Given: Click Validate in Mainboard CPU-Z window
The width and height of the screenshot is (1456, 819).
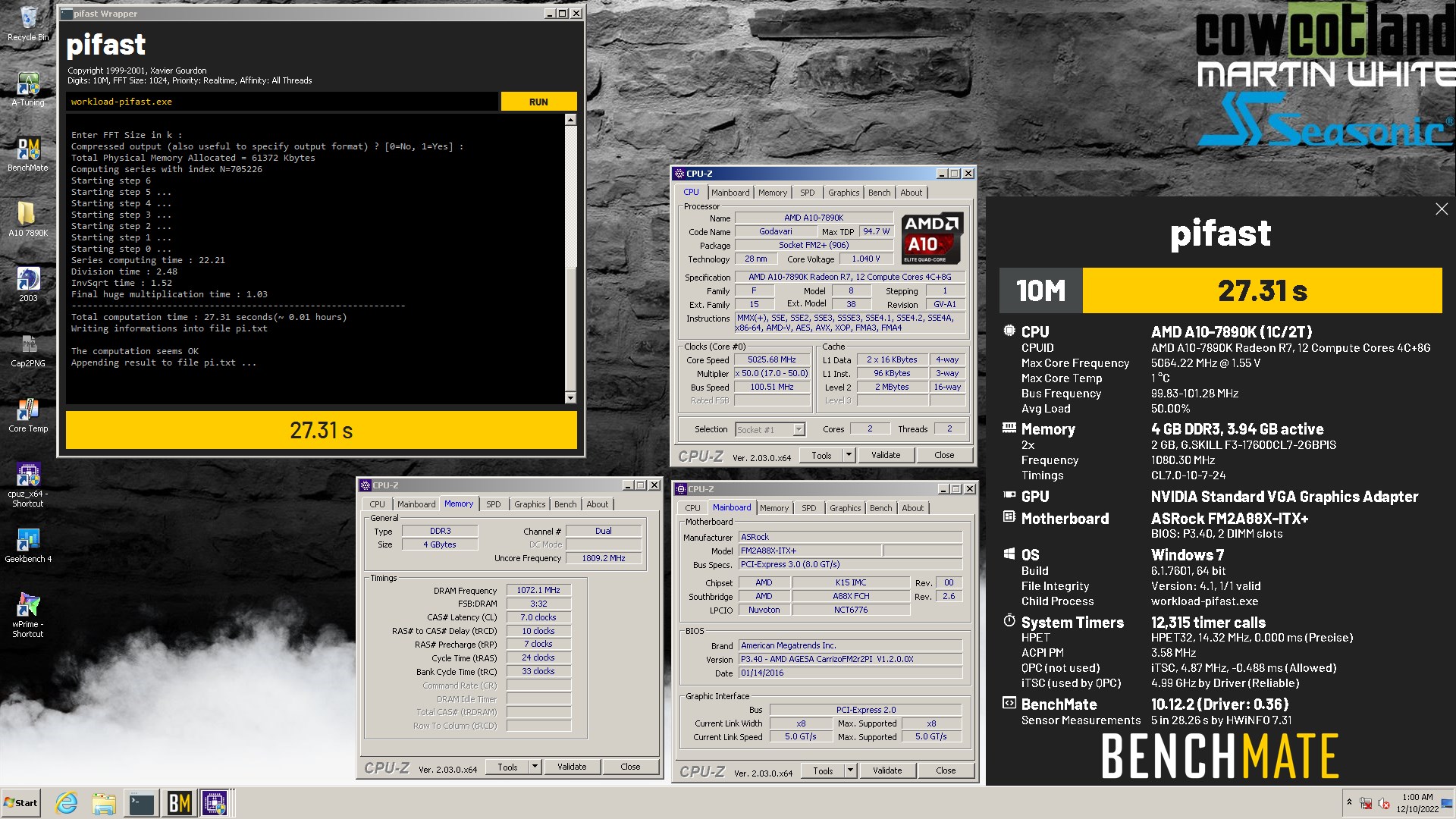Looking at the screenshot, I should pos(887,771).
